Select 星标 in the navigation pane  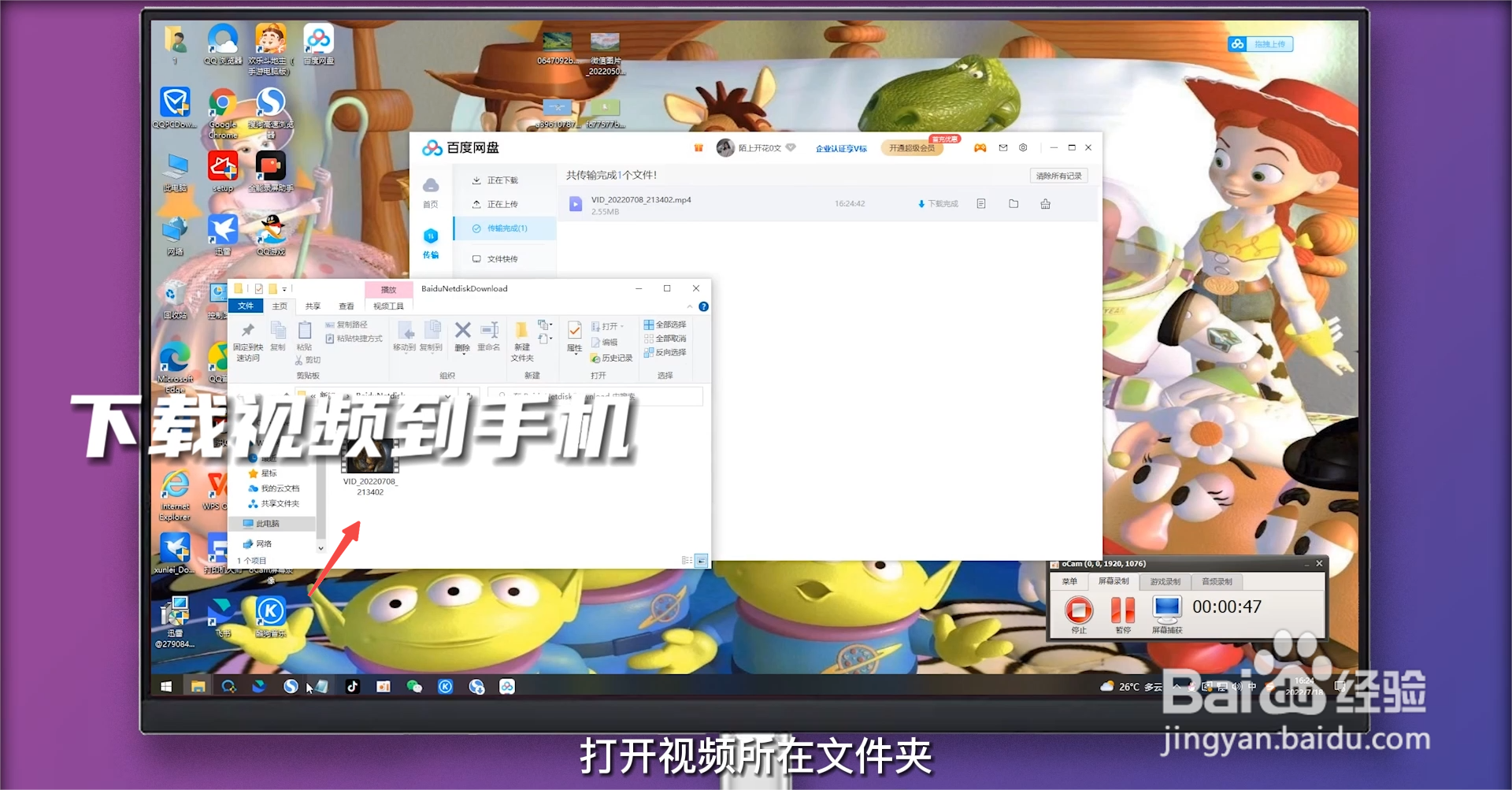click(x=263, y=473)
